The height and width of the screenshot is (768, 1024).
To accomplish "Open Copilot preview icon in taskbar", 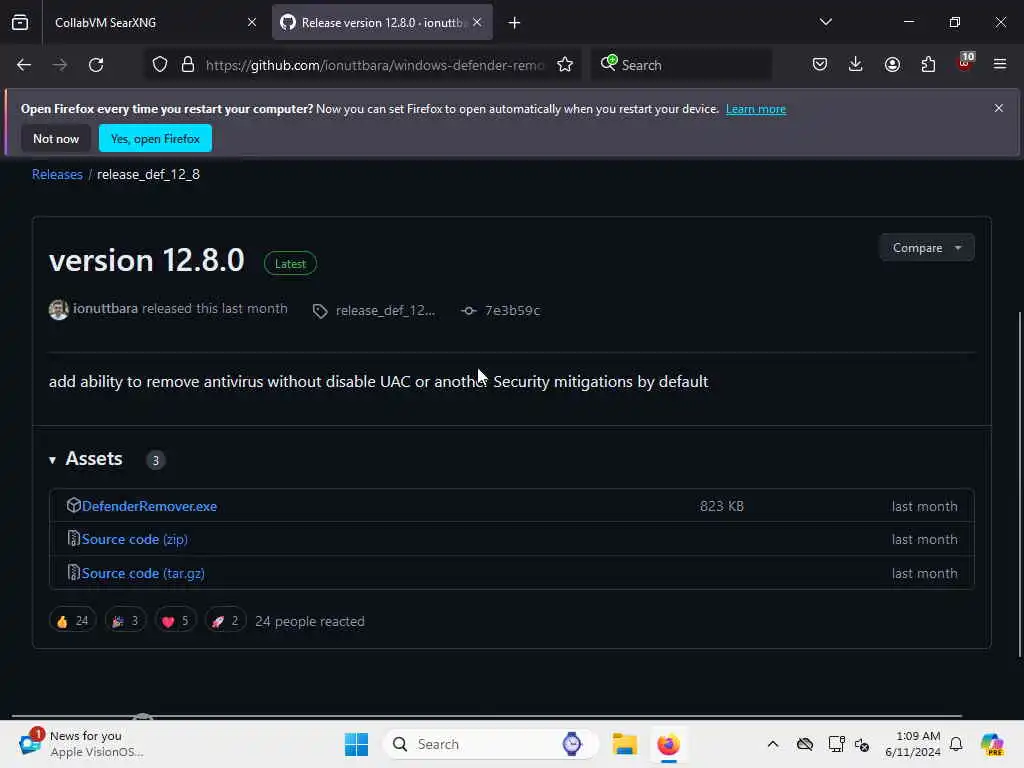I will 992,744.
